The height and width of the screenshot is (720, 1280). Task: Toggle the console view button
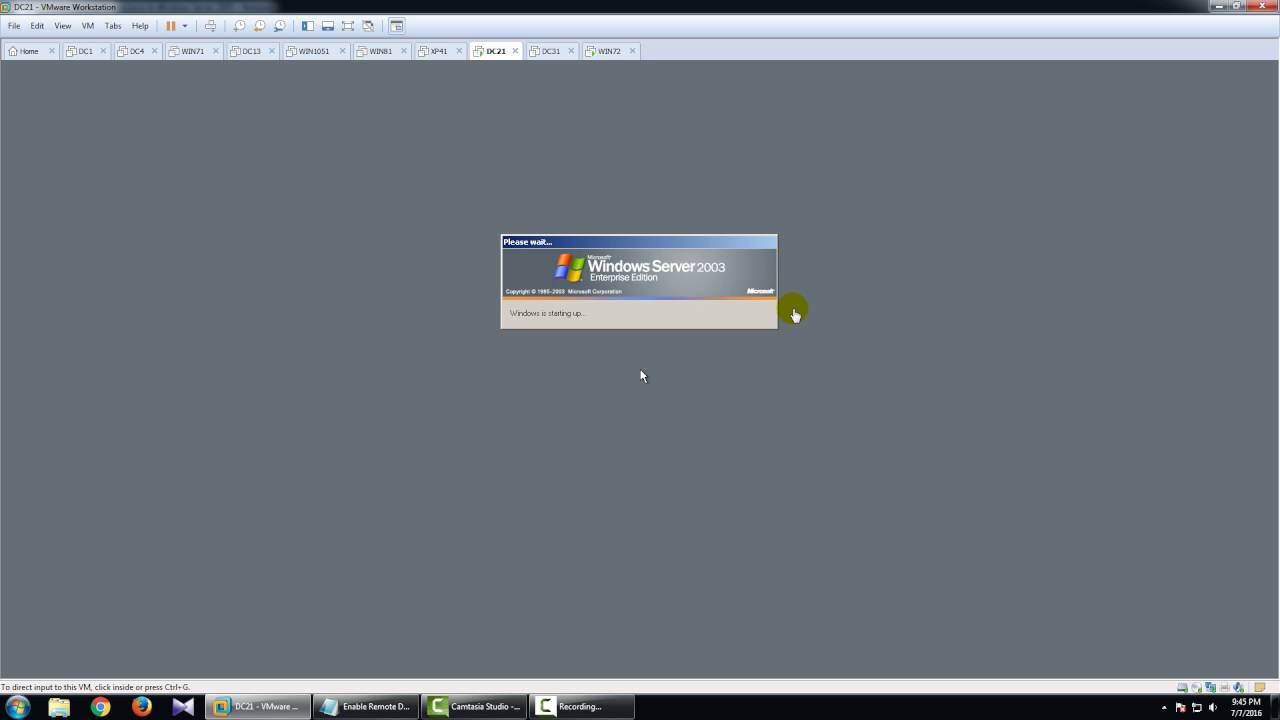coord(397,26)
